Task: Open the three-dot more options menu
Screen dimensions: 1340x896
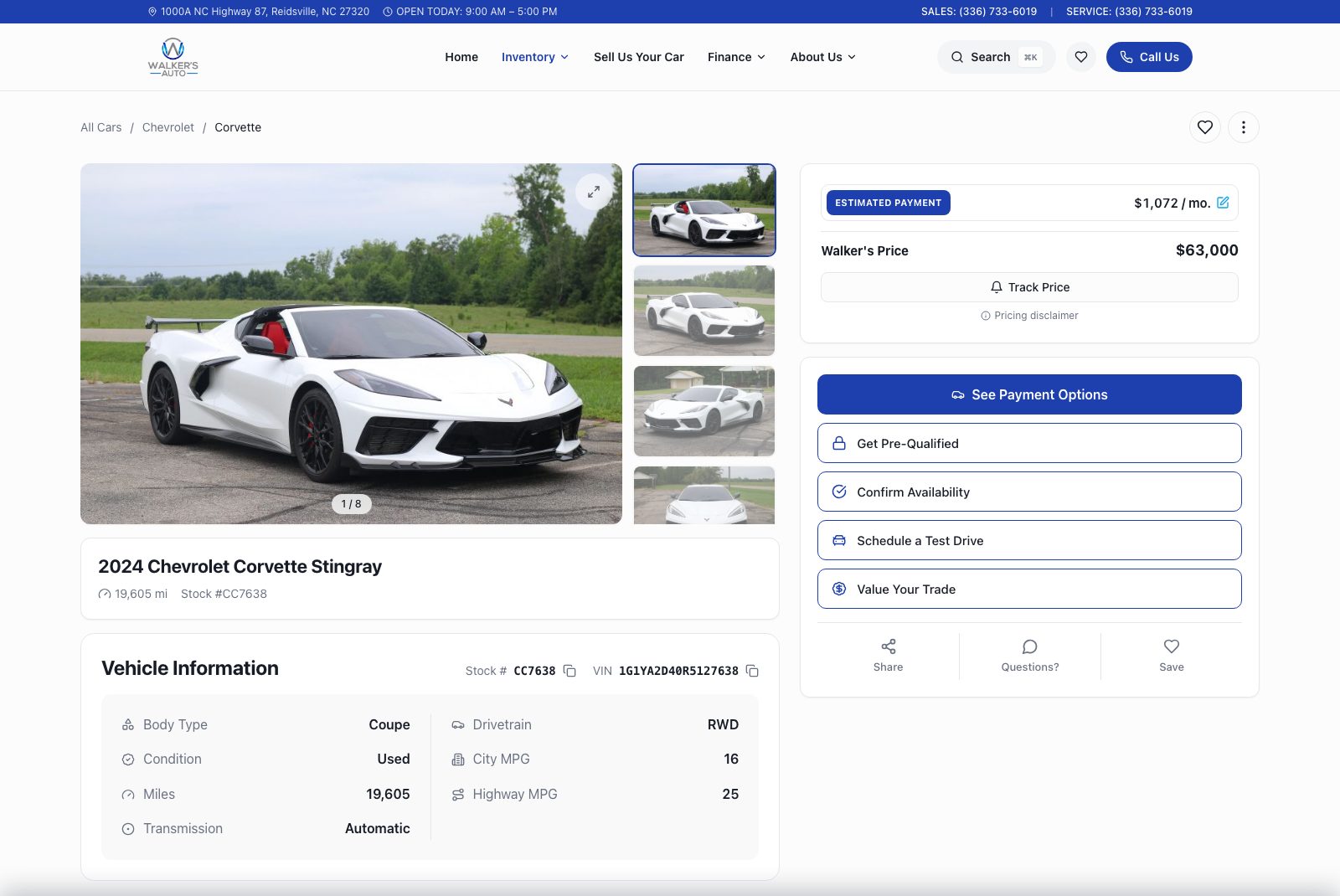Action: [1244, 127]
